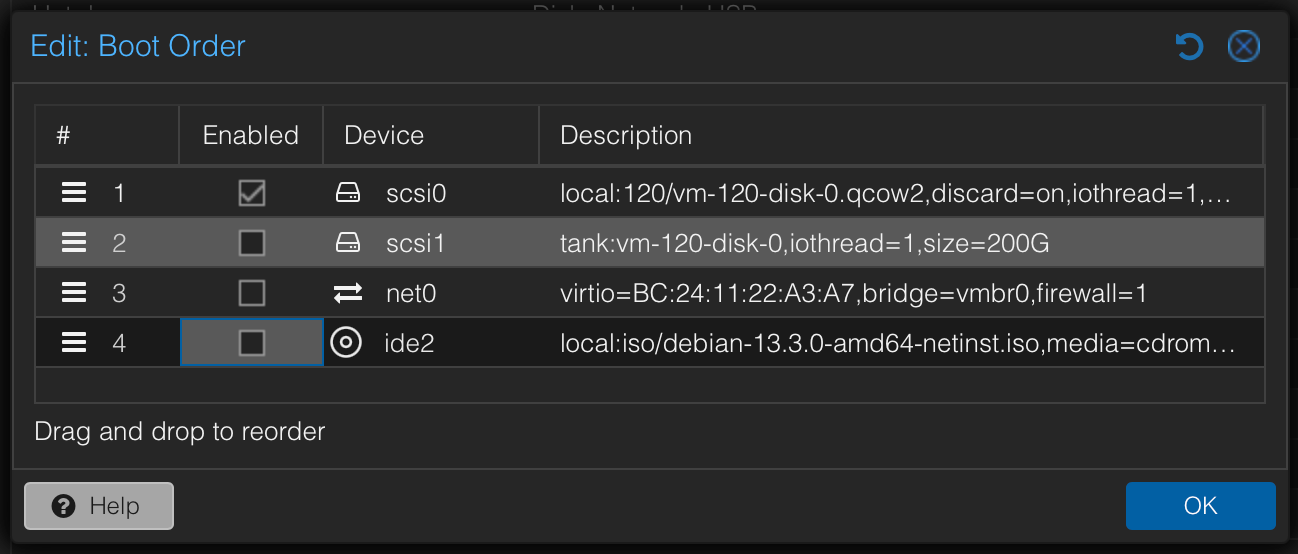
Task: Click the ide2 CD-ROM disc icon
Action: pyautogui.click(x=346, y=343)
